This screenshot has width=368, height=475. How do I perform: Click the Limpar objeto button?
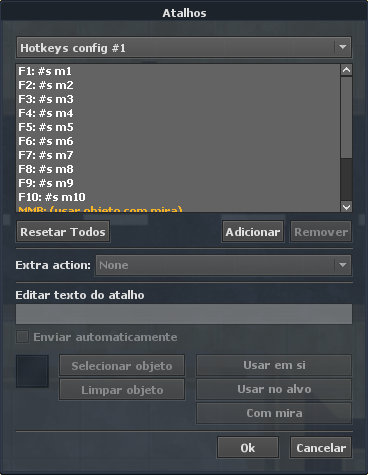click(122, 390)
